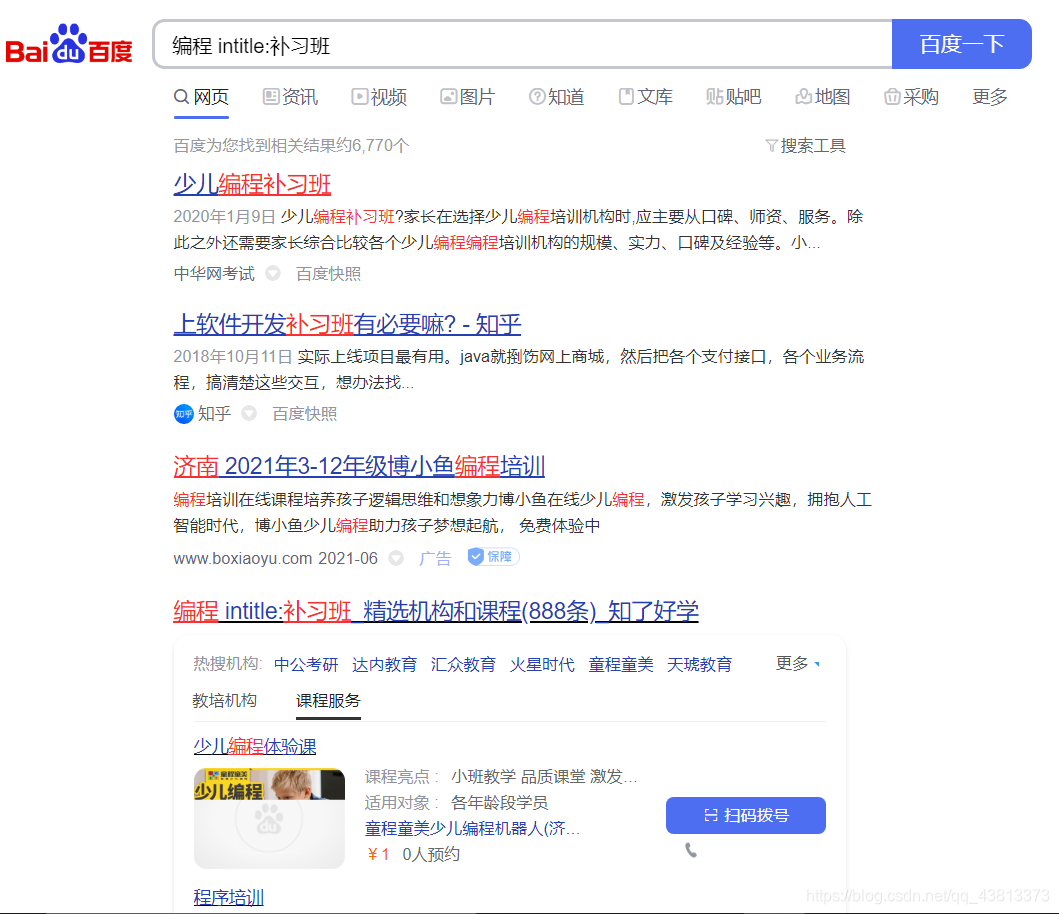Expand the arrow next to 知乎 source
The width and height of the screenshot is (1059, 914).
pos(249,413)
